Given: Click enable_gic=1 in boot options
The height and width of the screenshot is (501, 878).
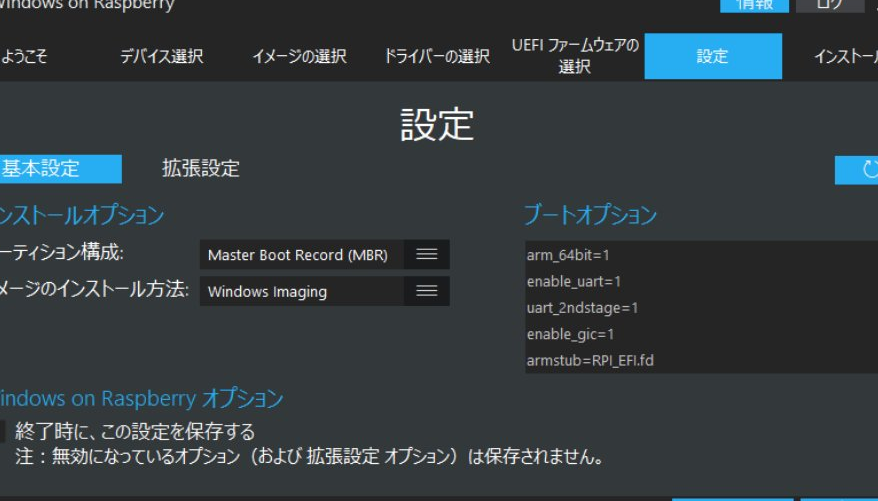Looking at the screenshot, I should pyautogui.click(x=570, y=334).
